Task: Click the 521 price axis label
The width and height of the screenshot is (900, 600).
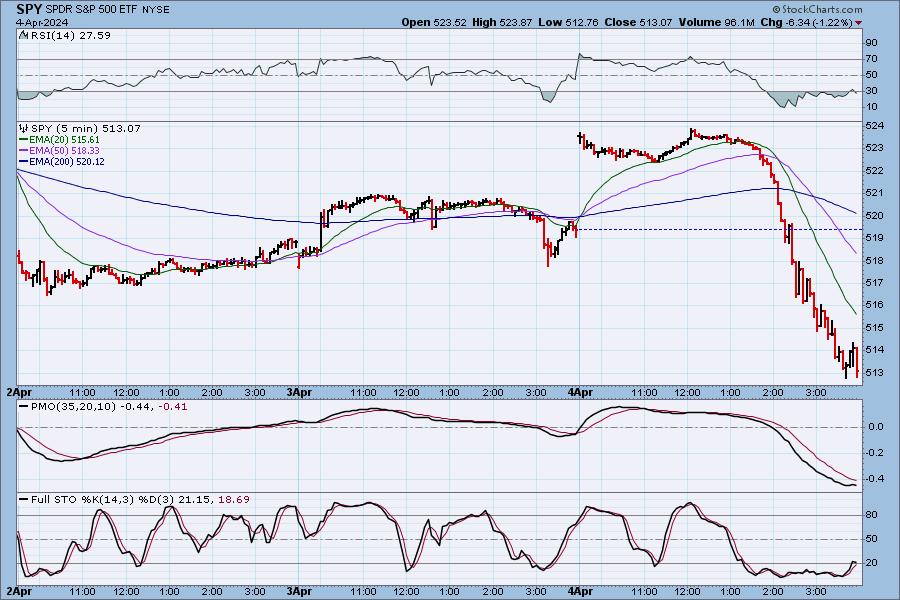Action: tap(874, 193)
